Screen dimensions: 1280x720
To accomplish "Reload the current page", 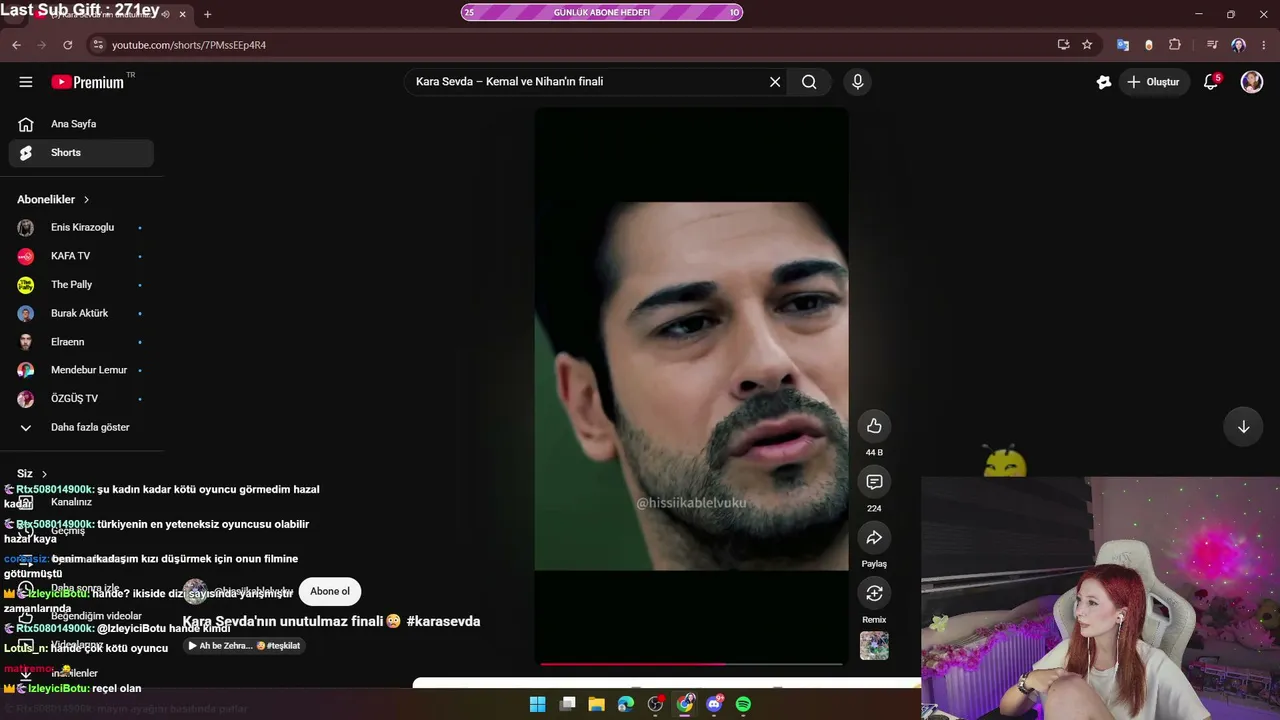I will pos(68,45).
